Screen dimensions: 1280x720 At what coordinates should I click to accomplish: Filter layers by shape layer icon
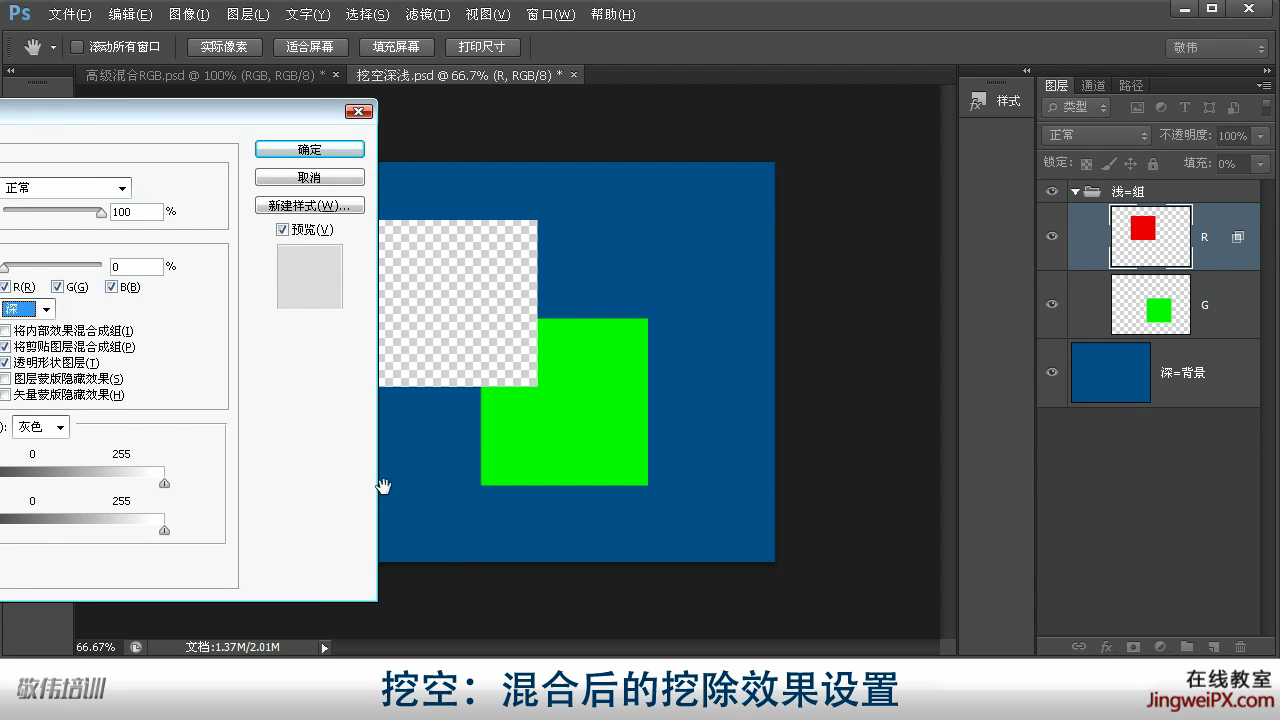(1209, 108)
